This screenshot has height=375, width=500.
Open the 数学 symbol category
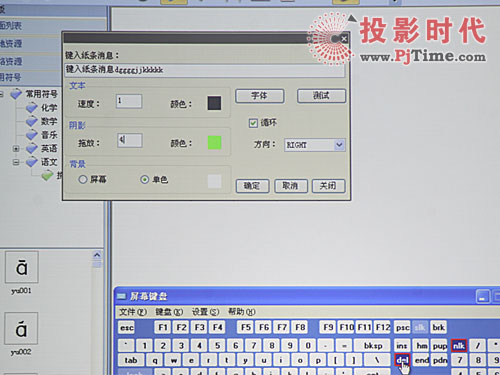tap(49, 121)
